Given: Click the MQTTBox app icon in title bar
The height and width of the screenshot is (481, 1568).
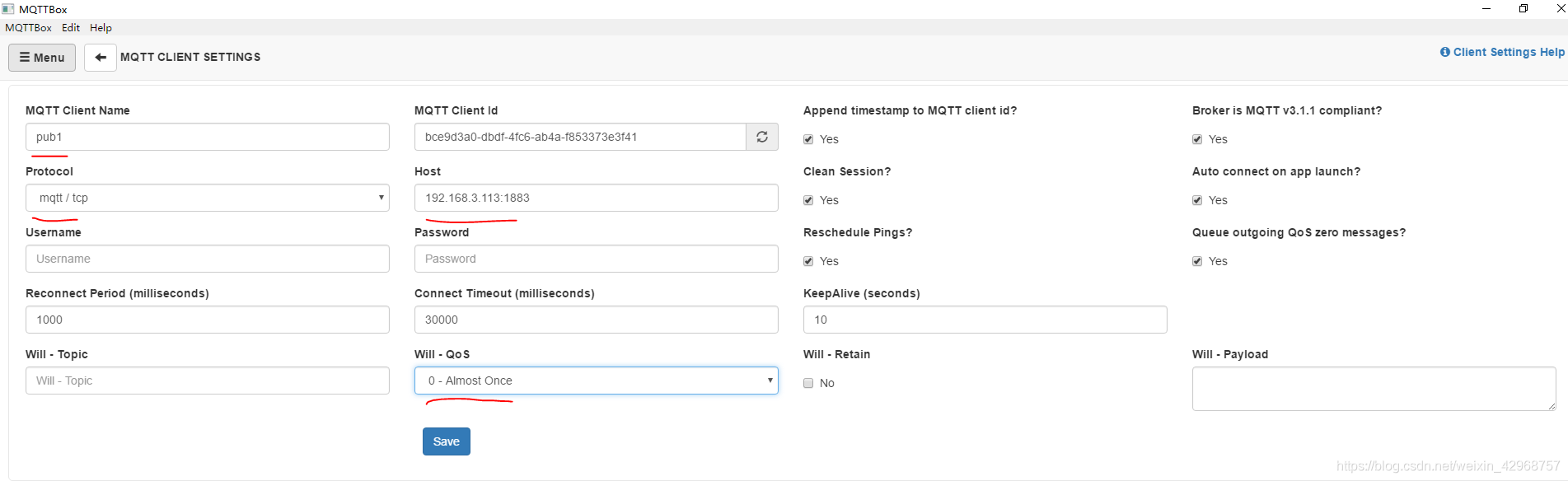Looking at the screenshot, I should click(x=8, y=9).
